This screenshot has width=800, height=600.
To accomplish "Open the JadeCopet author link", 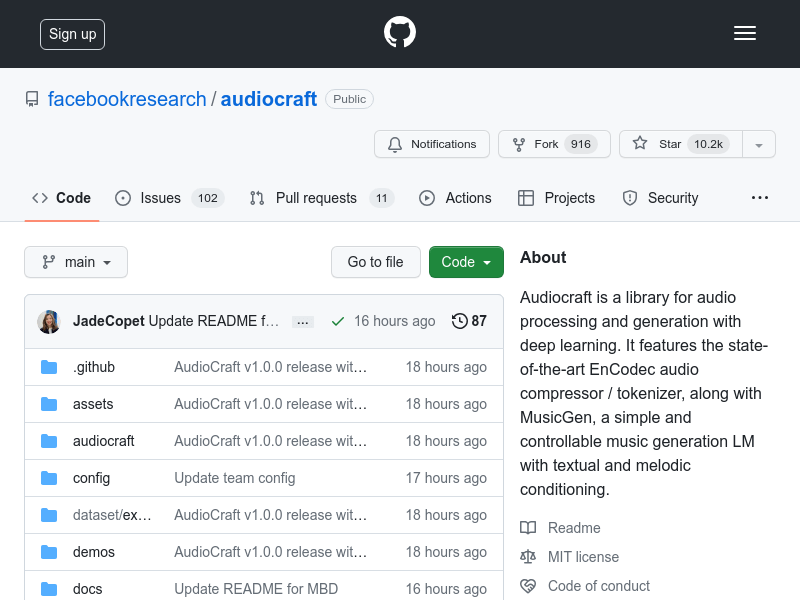I will (x=109, y=321).
